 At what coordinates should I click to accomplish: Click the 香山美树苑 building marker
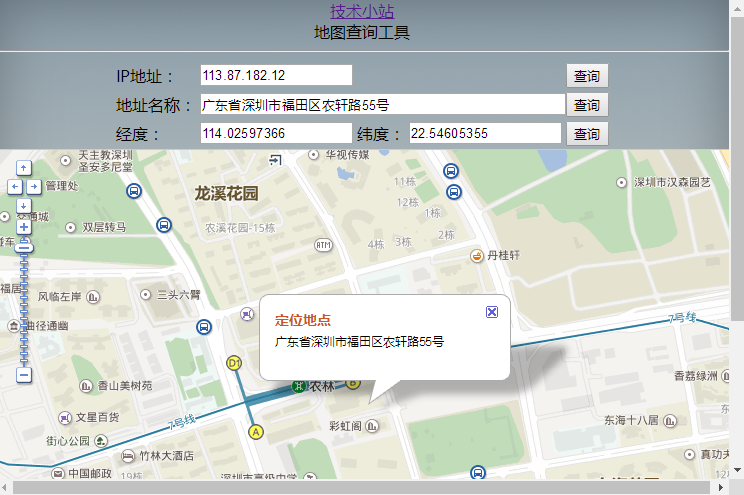[x=85, y=386]
